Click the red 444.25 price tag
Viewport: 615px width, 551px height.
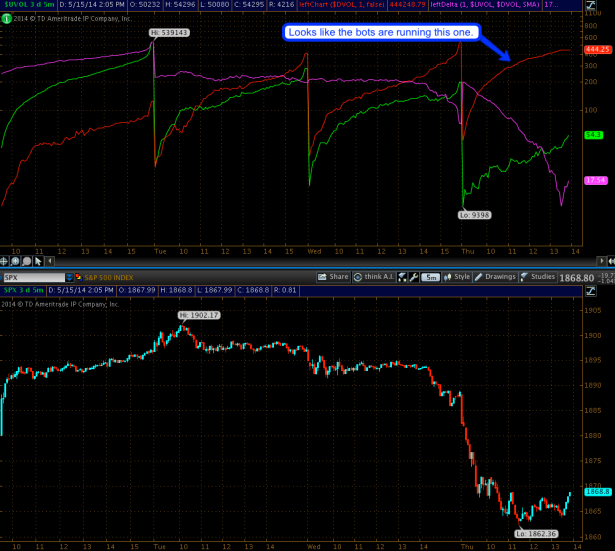point(598,49)
